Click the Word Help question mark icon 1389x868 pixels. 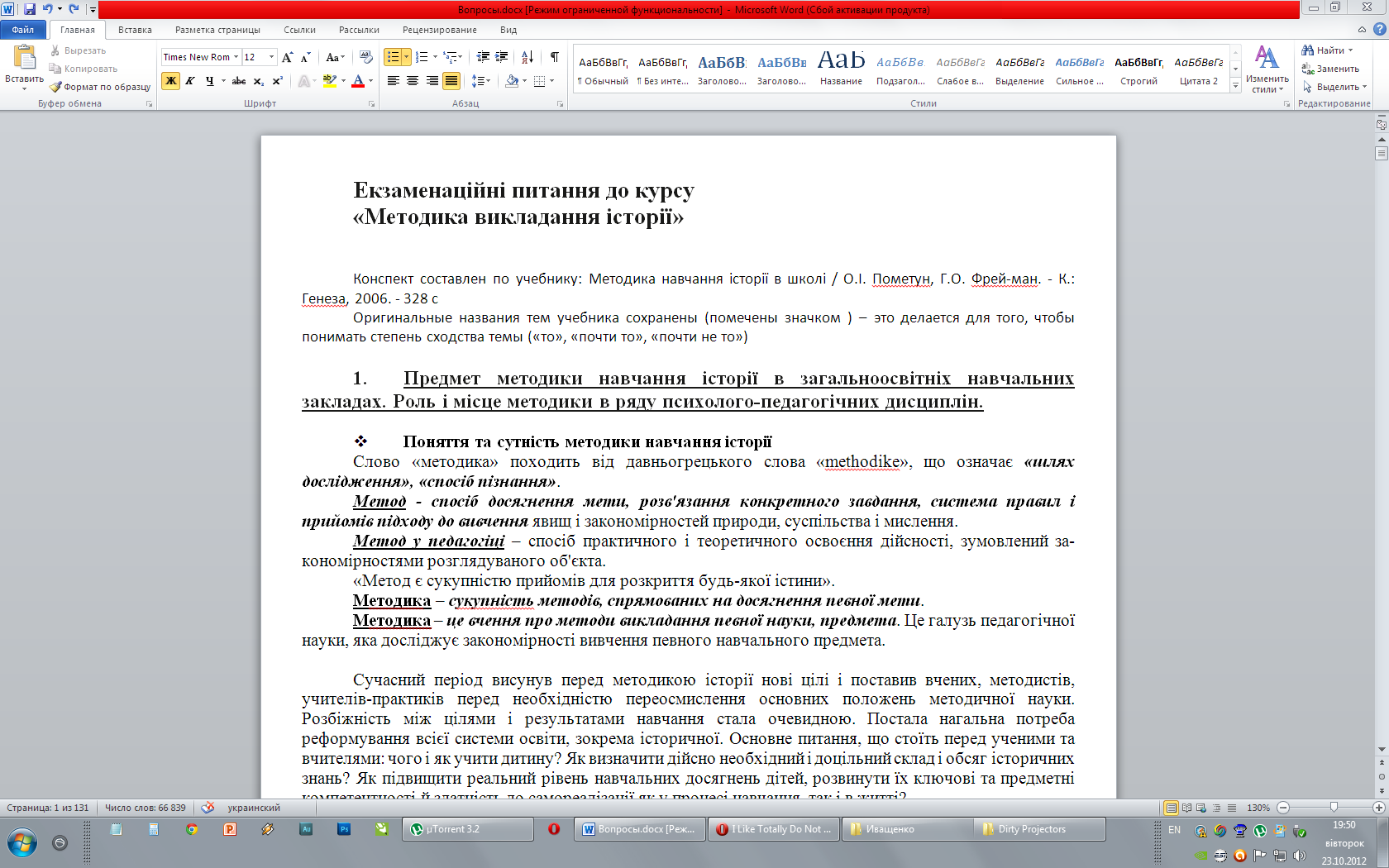pyautogui.click(x=1379, y=29)
